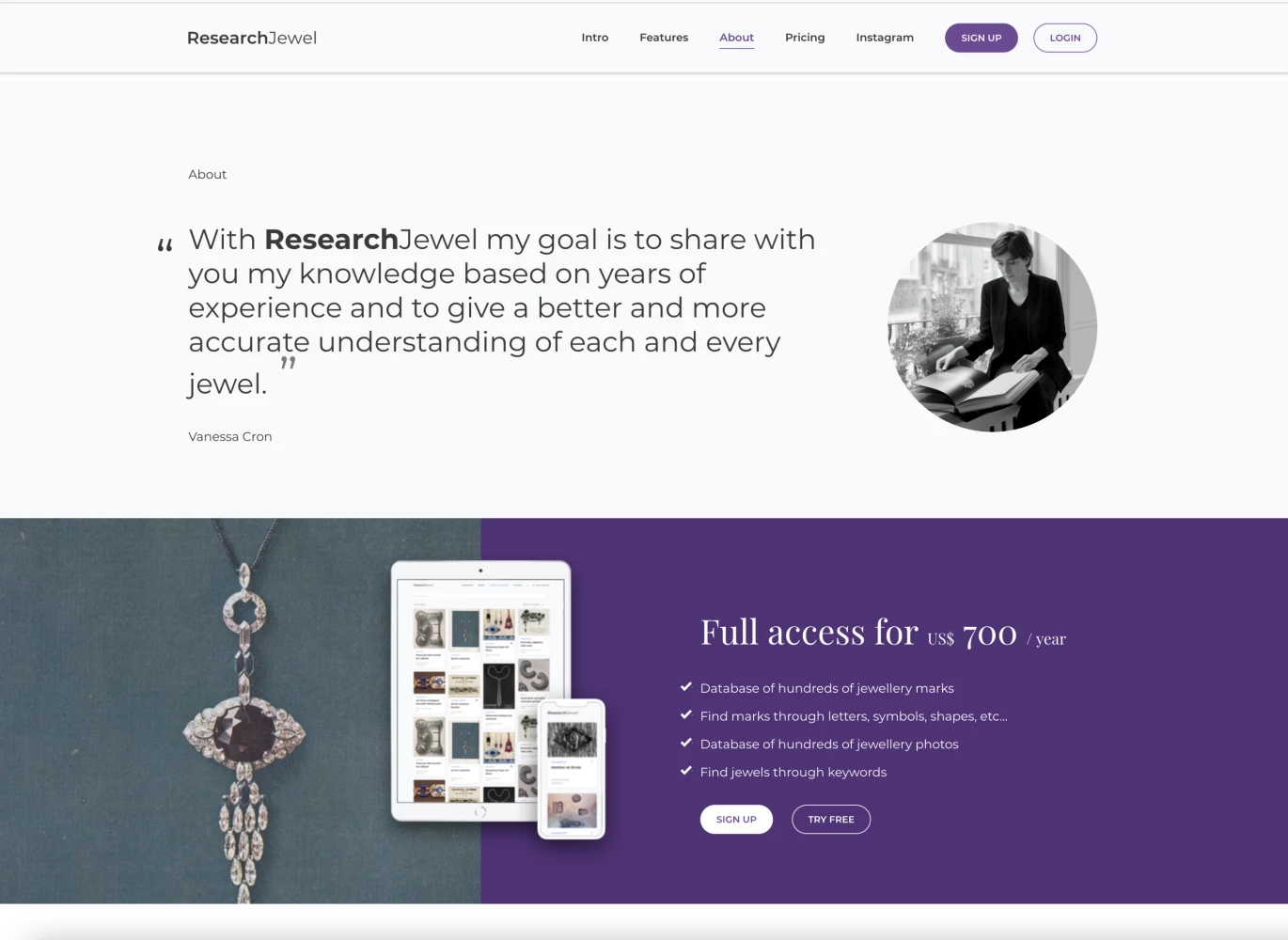
Task: Click the opening quotation mark icon
Action: point(165,246)
